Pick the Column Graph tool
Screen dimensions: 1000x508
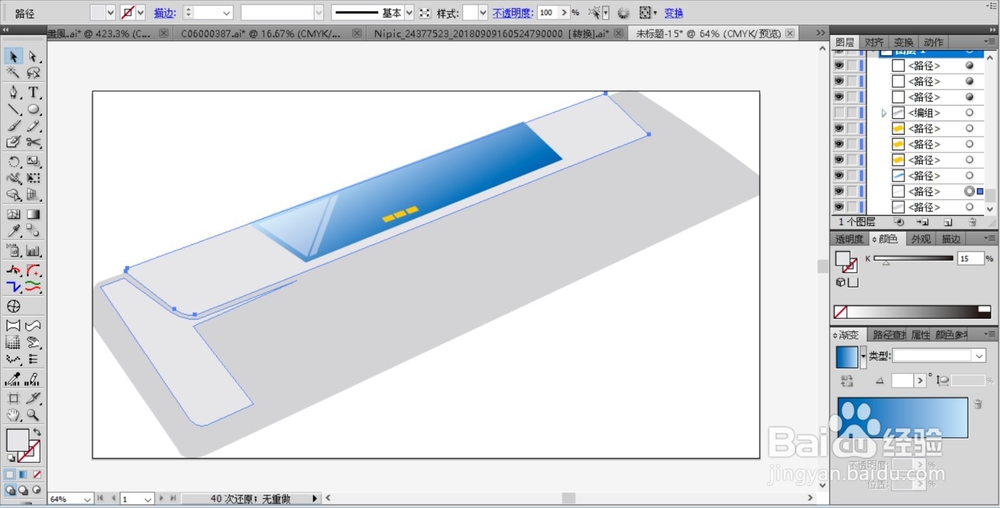pos(33,251)
